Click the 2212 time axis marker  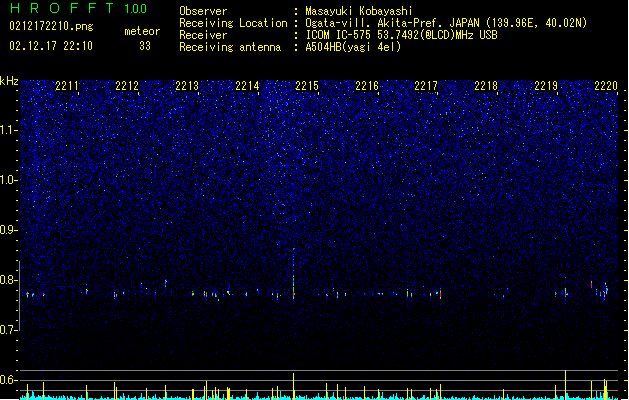coord(127,86)
